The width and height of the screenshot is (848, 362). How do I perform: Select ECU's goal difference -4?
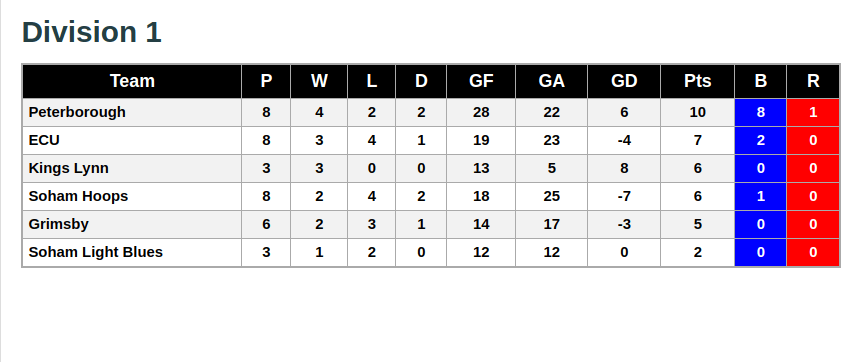(624, 140)
